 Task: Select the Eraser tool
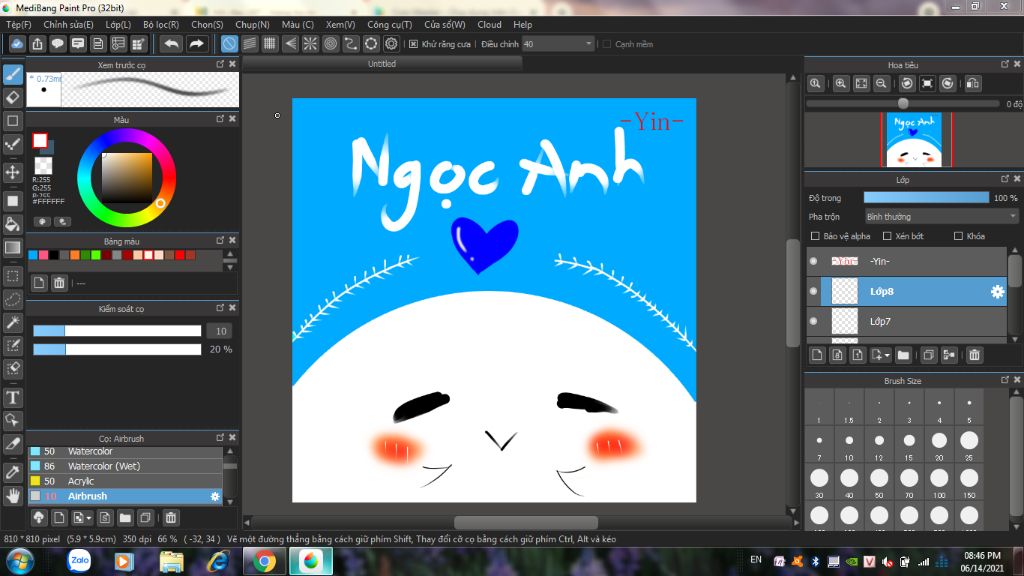(12, 97)
